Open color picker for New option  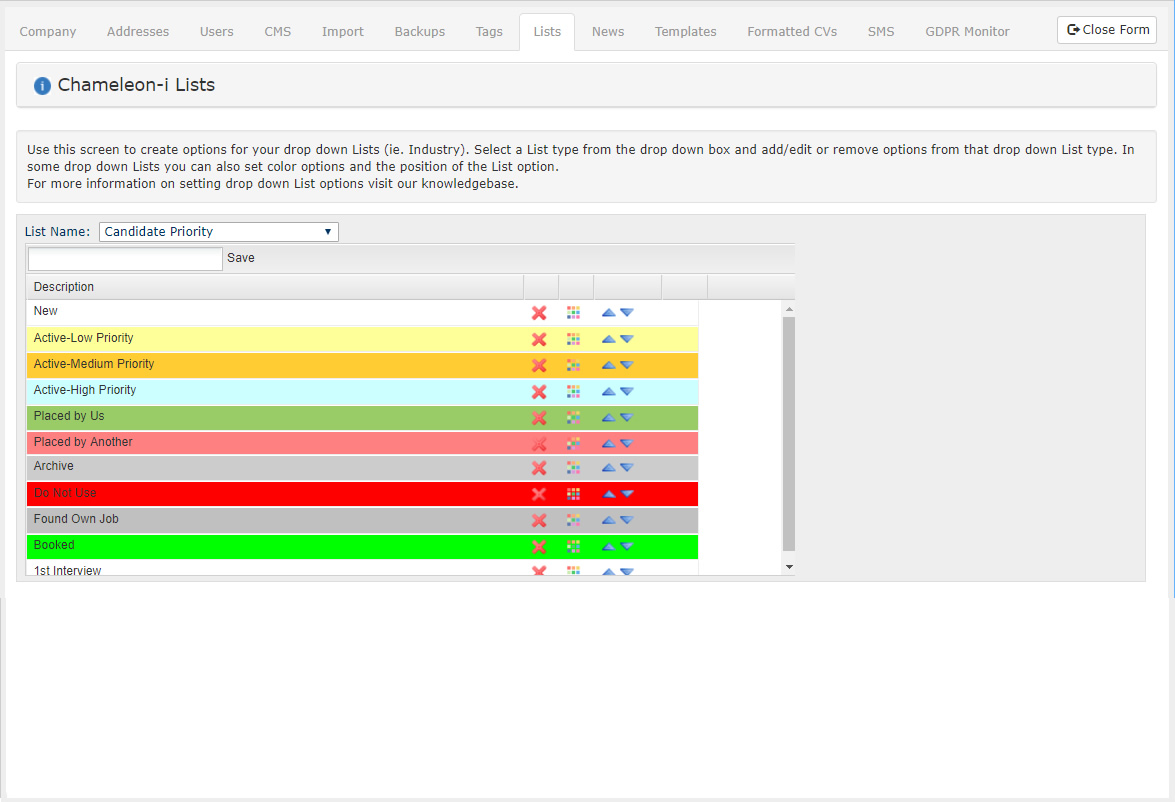(573, 313)
